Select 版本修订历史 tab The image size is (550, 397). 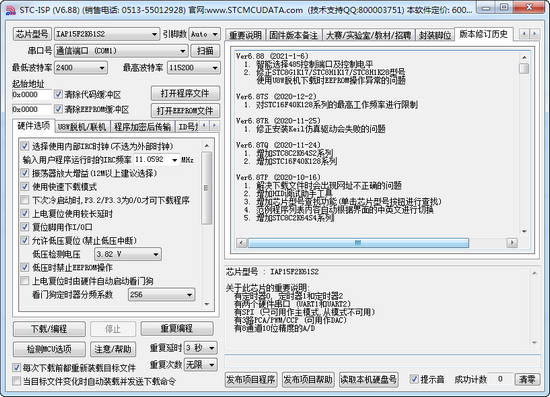[483, 34]
